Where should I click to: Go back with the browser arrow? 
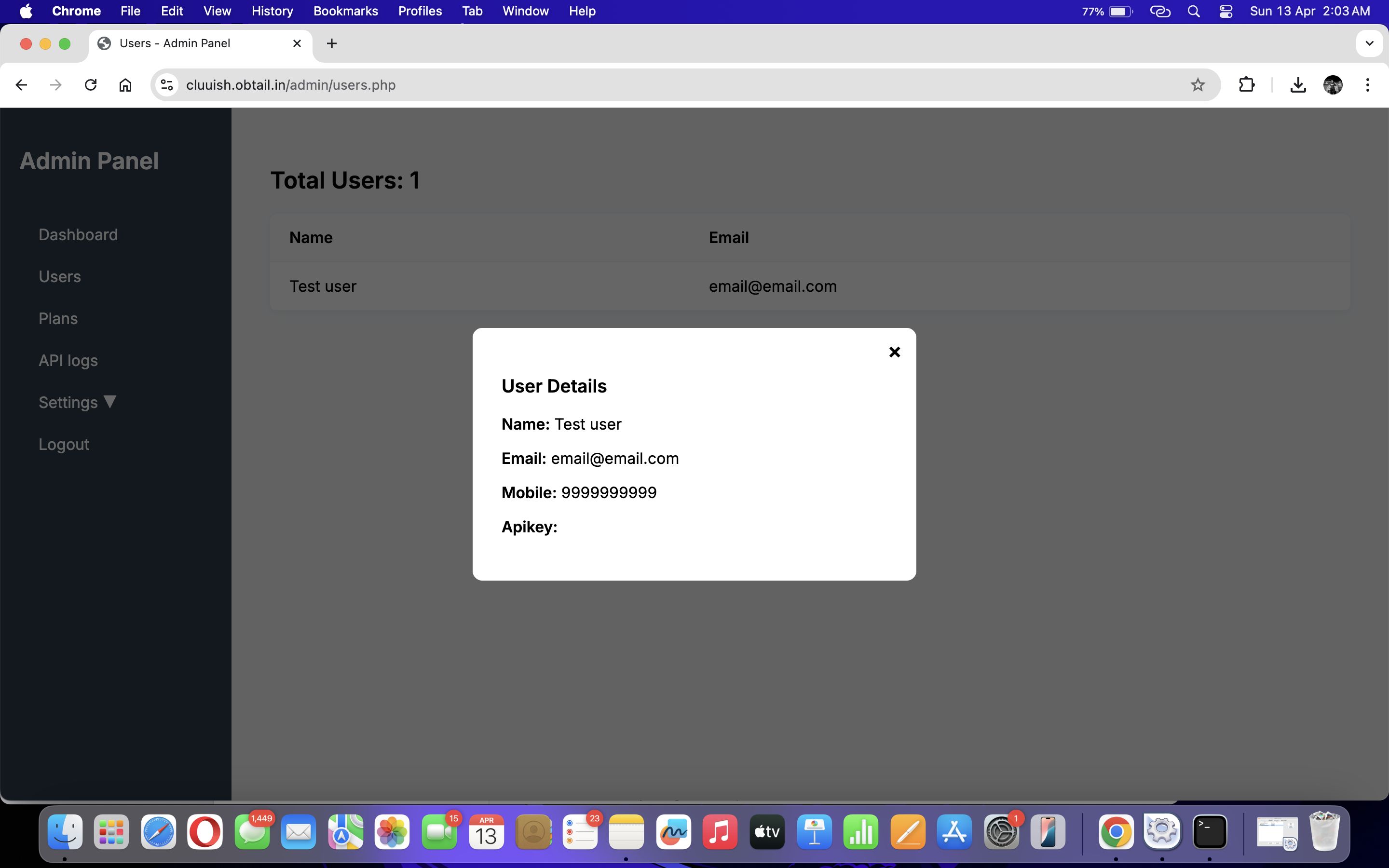(21, 85)
